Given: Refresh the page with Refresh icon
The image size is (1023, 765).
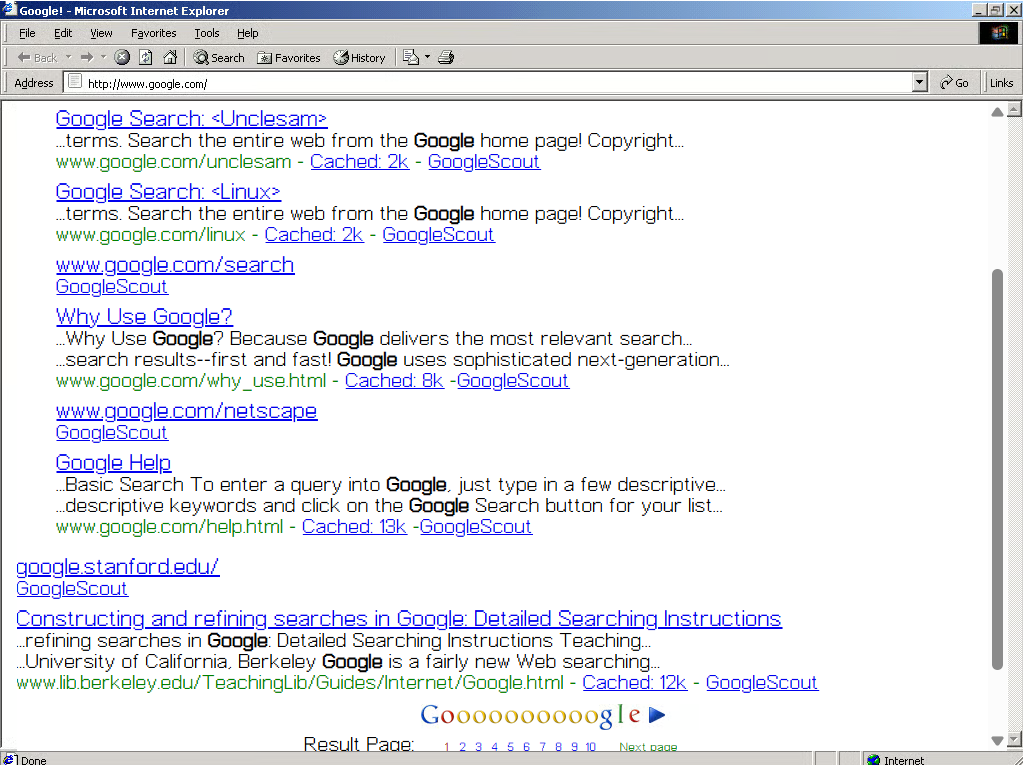Looking at the screenshot, I should point(146,57).
